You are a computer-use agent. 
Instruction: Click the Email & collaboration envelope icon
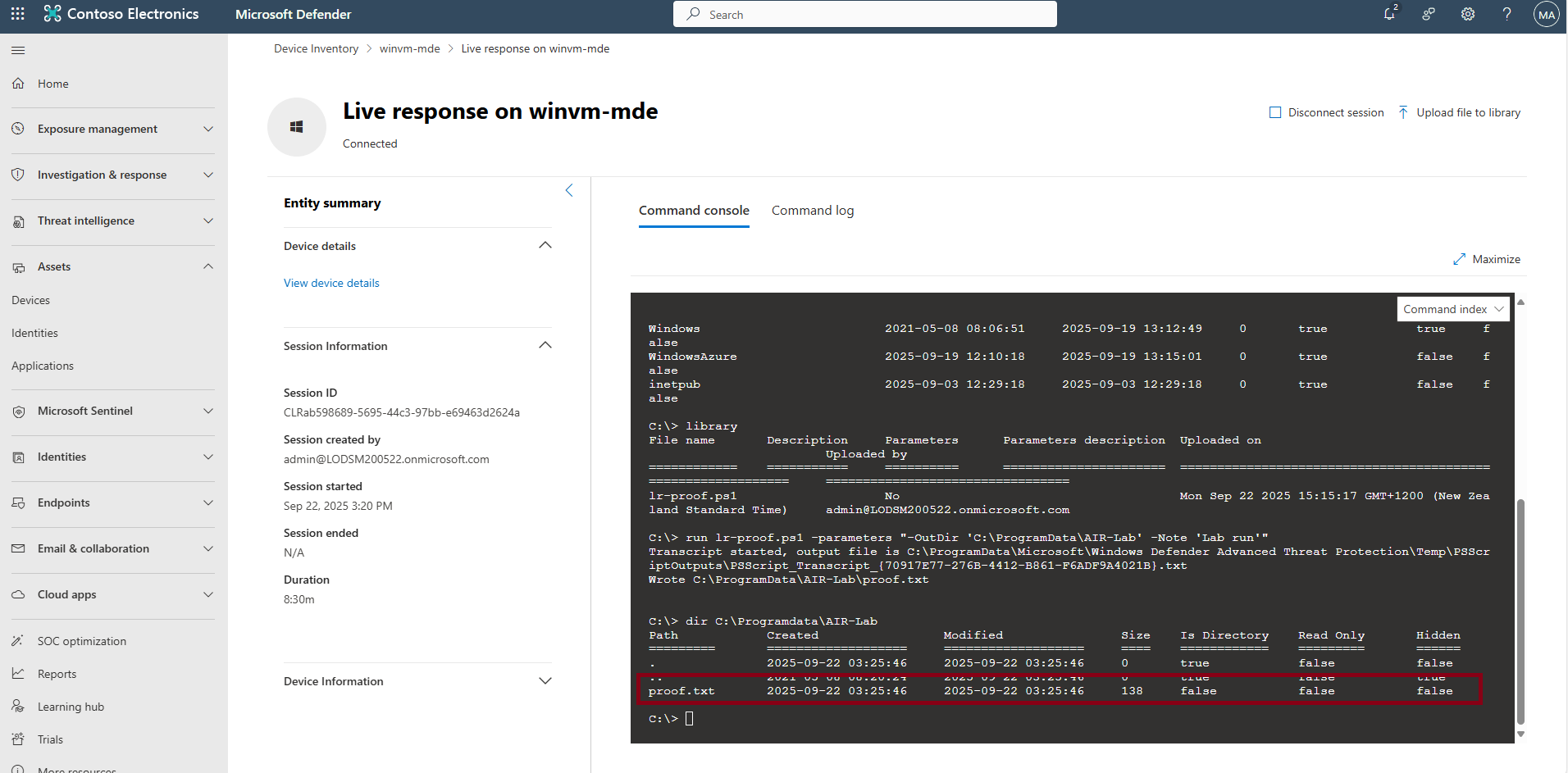coord(18,548)
